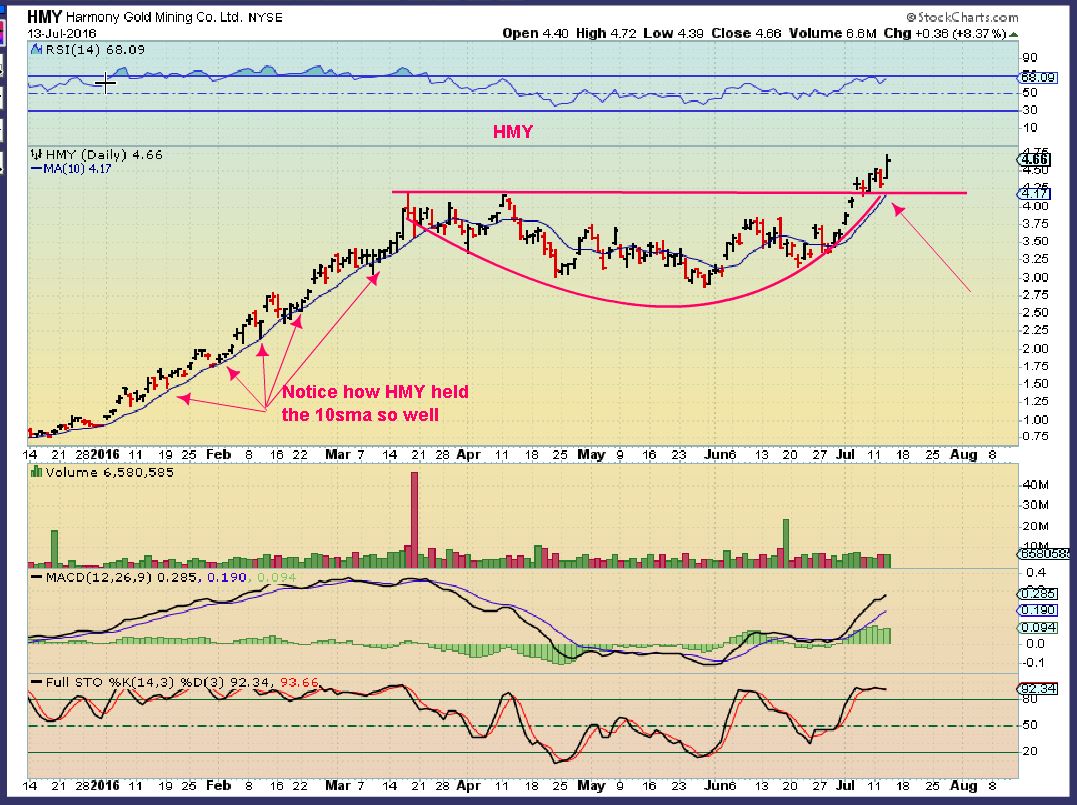Click the volume histogram icon beside Volume 6,580,585
1077x805 pixels.
(x=36, y=472)
